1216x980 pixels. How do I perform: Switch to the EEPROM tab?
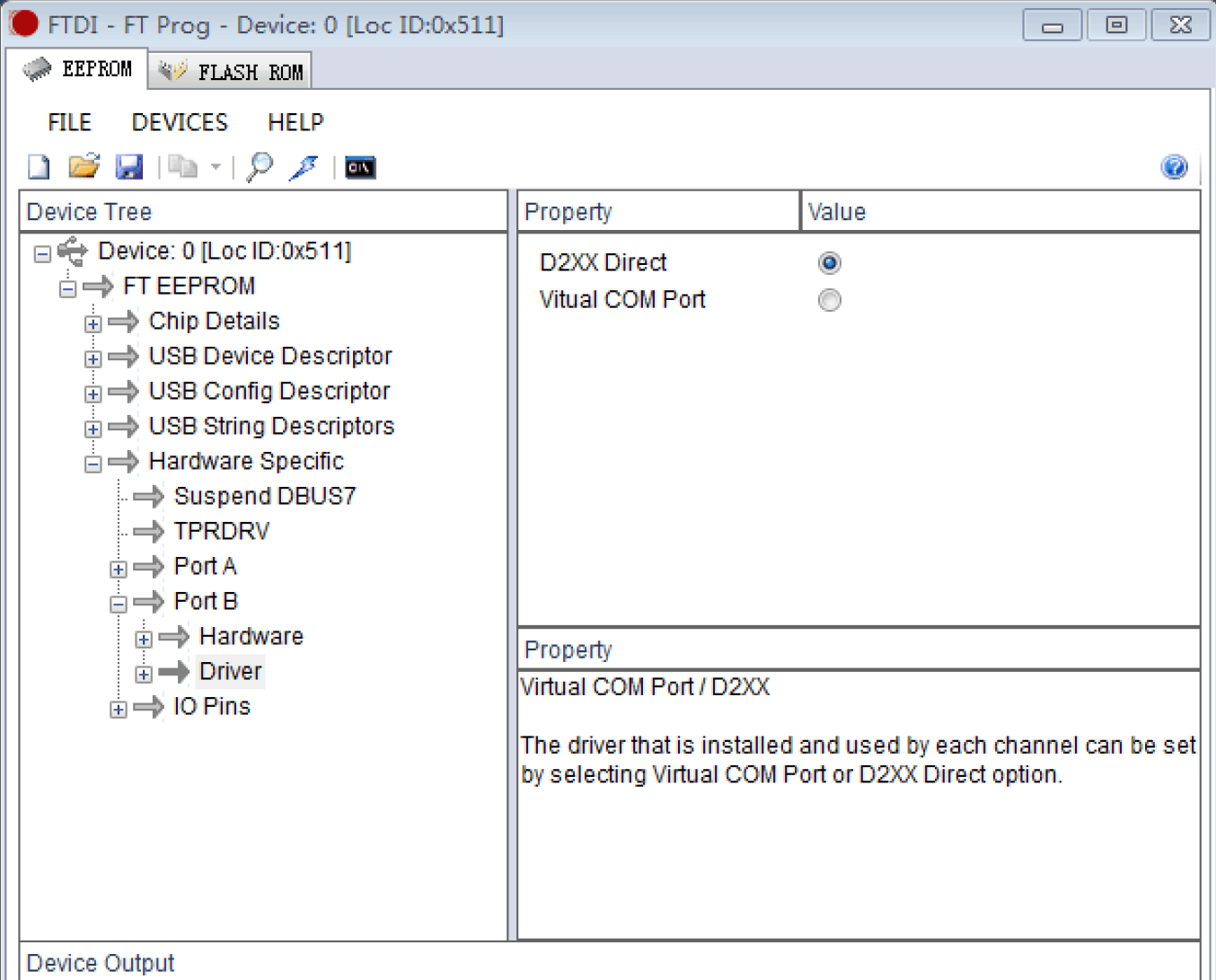coord(77,69)
